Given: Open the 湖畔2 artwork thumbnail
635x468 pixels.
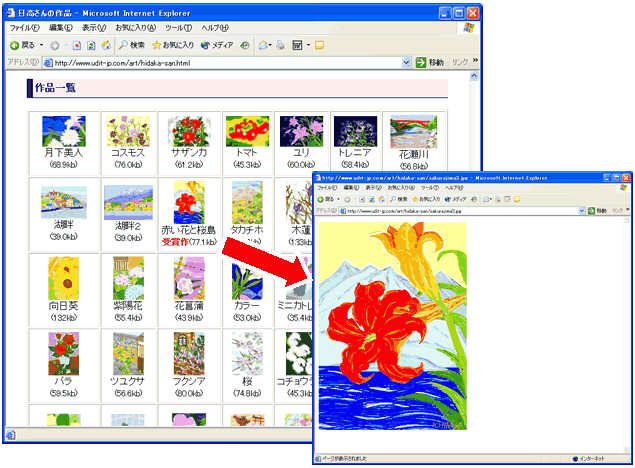Looking at the screenshot, I should point(128,203).
